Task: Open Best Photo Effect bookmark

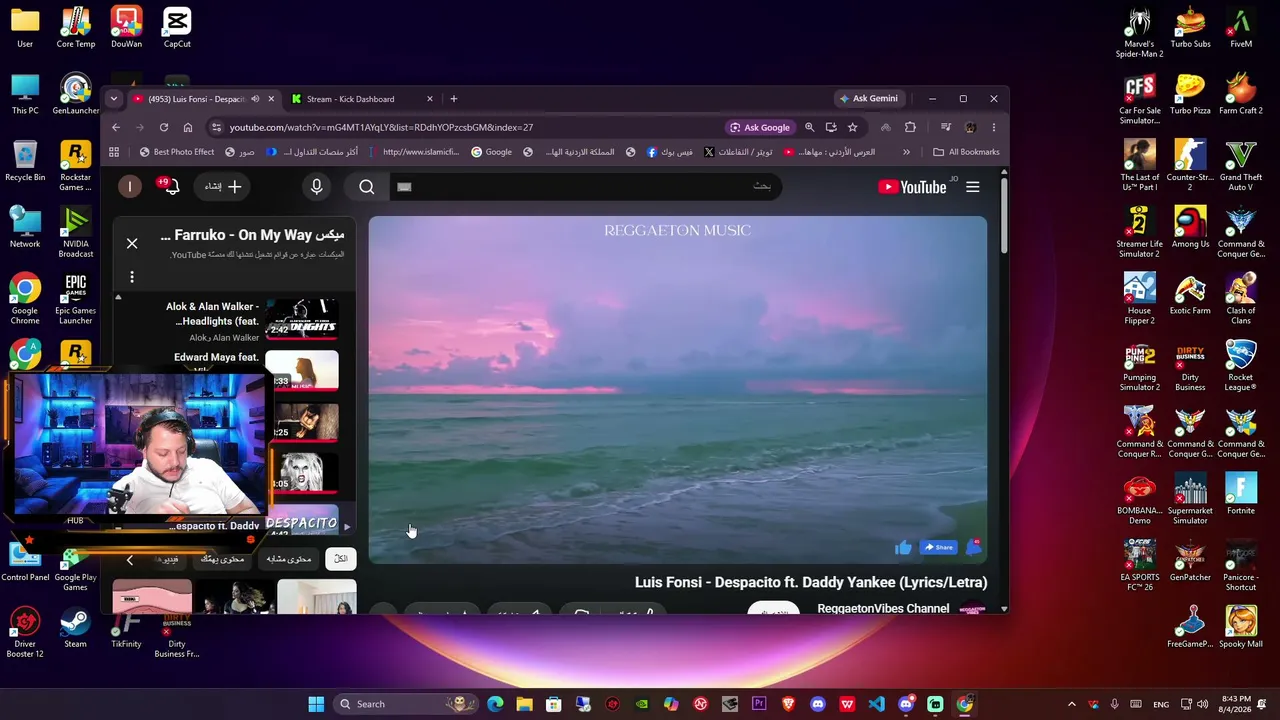Action: (177, 152)
